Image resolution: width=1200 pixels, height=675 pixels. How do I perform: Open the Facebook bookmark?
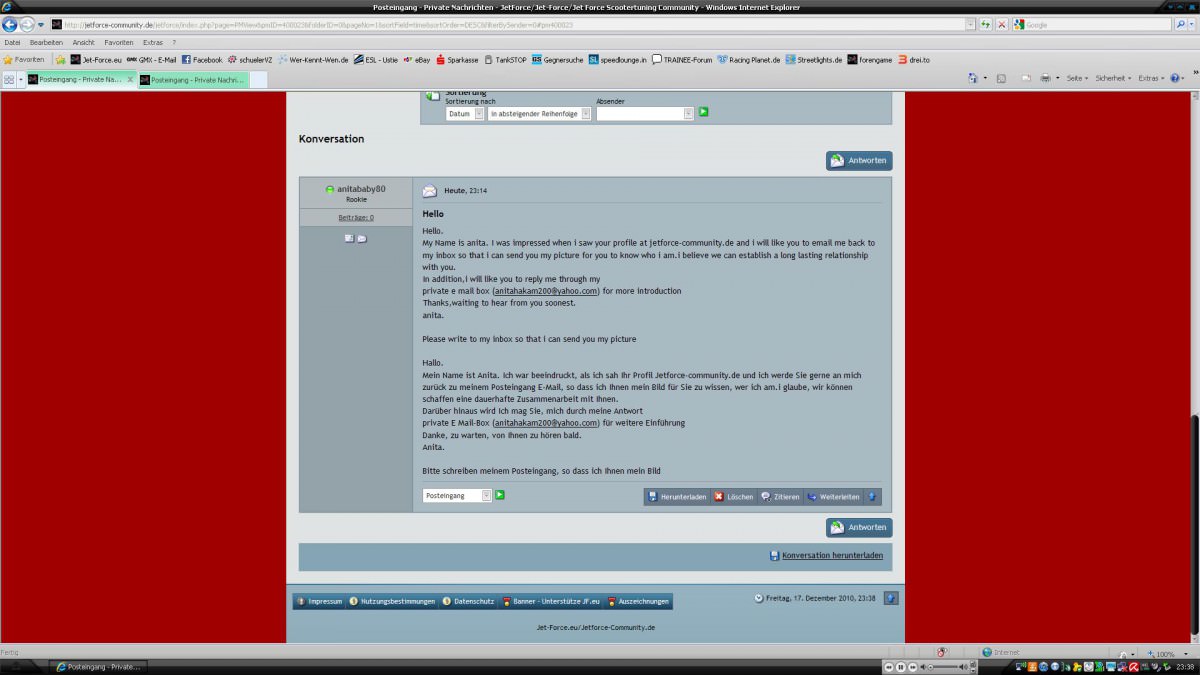tap(202, 60)
